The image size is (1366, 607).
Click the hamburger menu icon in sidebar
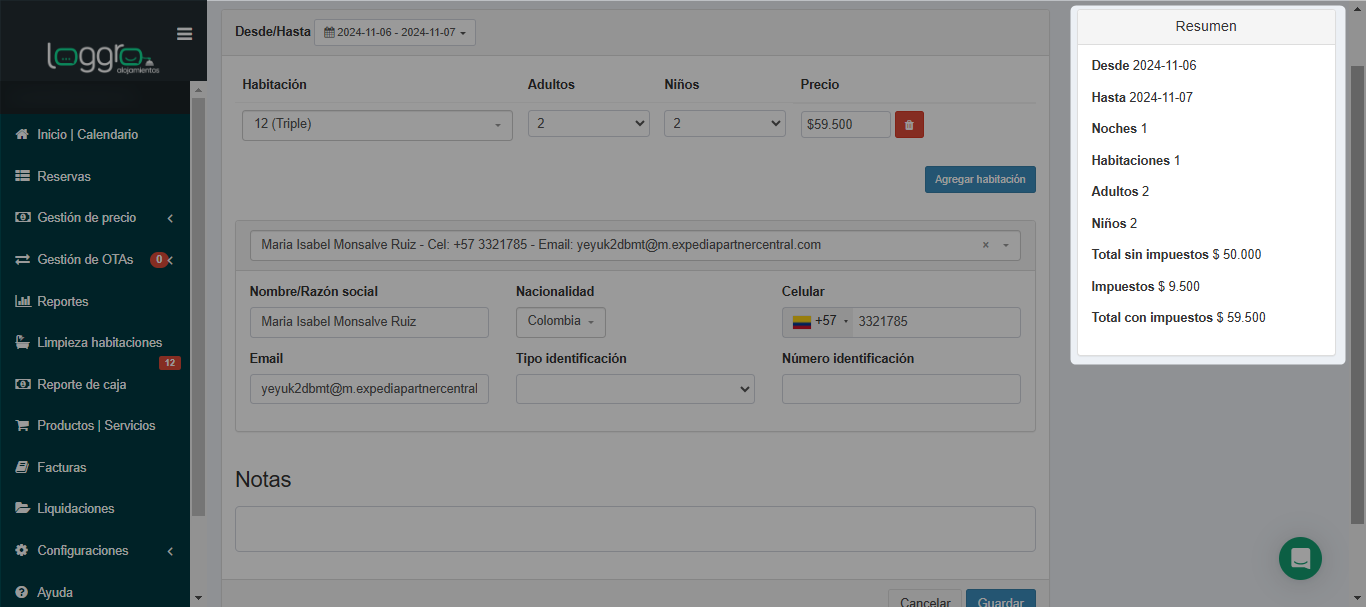184,34
